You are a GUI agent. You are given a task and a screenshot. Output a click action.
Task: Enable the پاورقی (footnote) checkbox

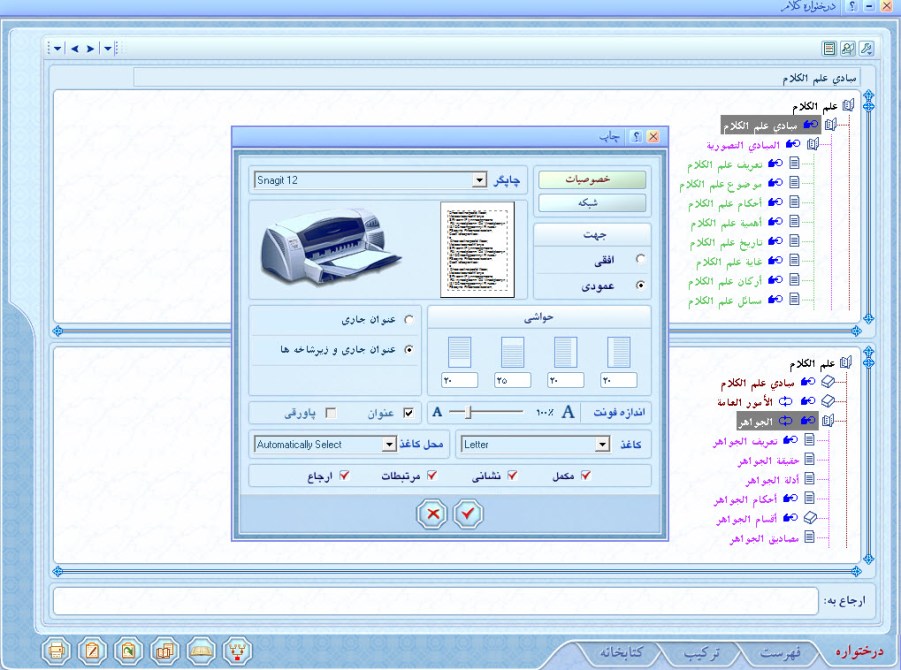click(330, 412)
